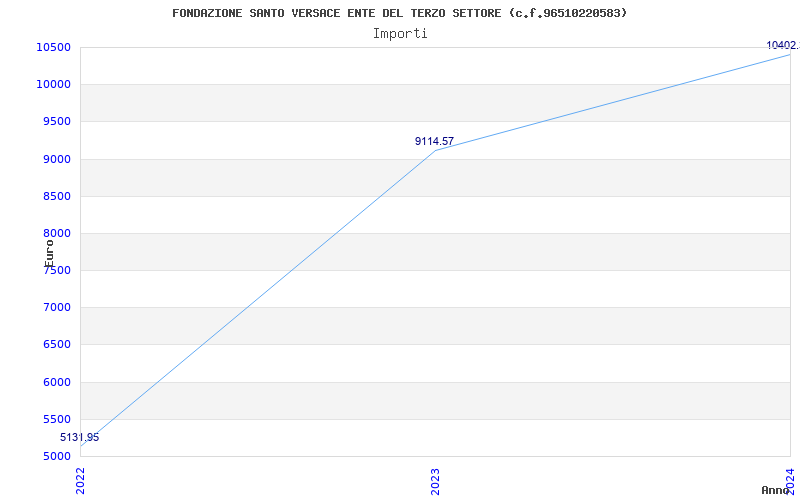800x500 pixels.
Task: Click the y-axis value 8000
Action: (x=56, y=234)
